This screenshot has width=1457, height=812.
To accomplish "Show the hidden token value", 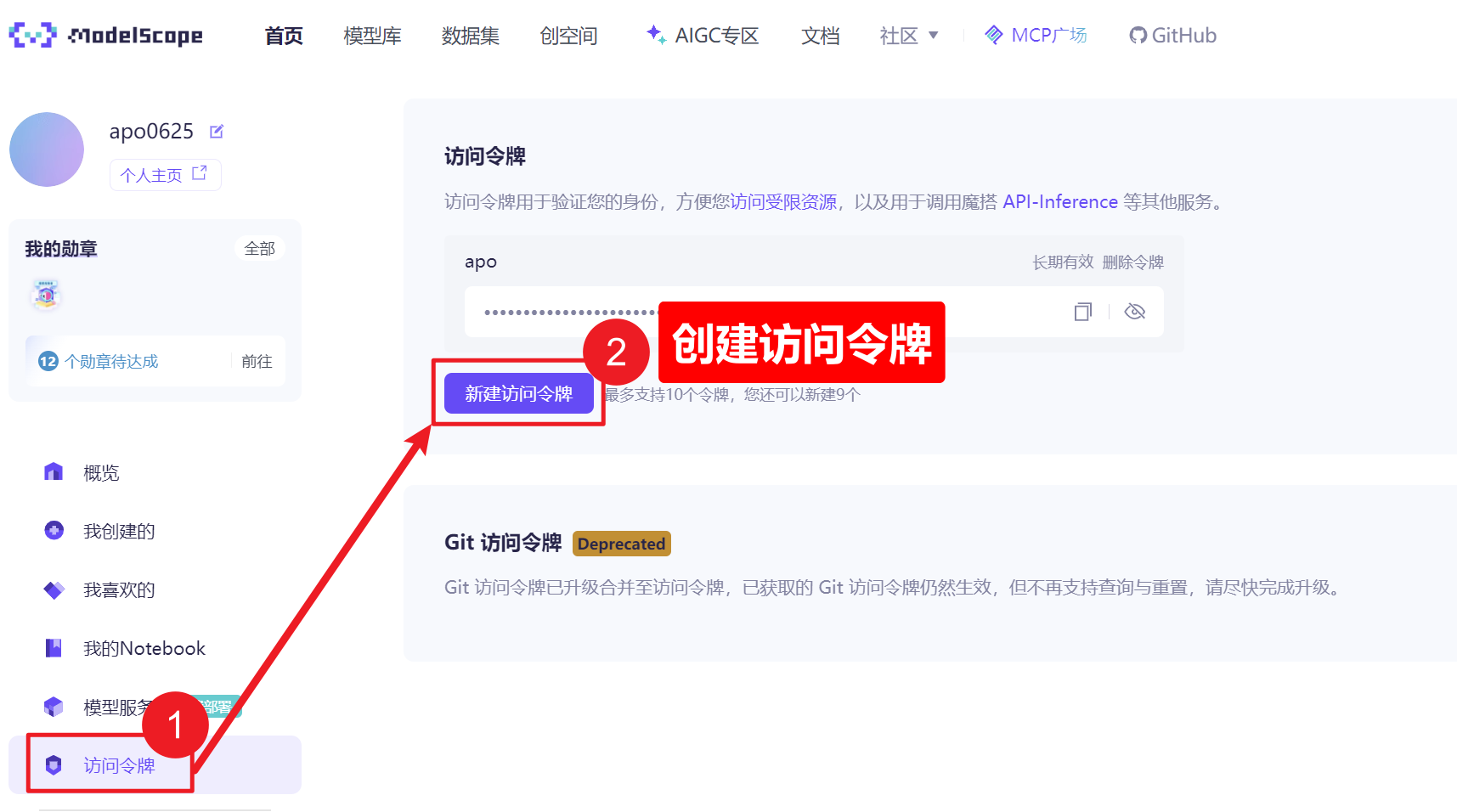I will 1136,312.
